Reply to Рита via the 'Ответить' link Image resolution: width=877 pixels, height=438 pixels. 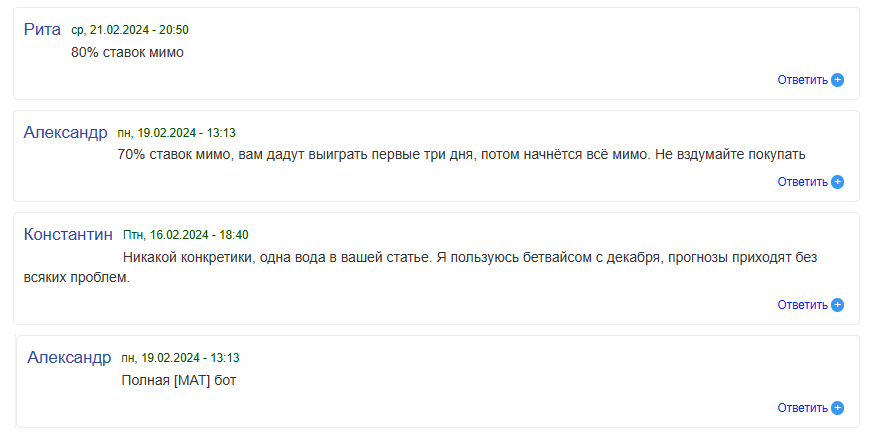coord(802,80)
